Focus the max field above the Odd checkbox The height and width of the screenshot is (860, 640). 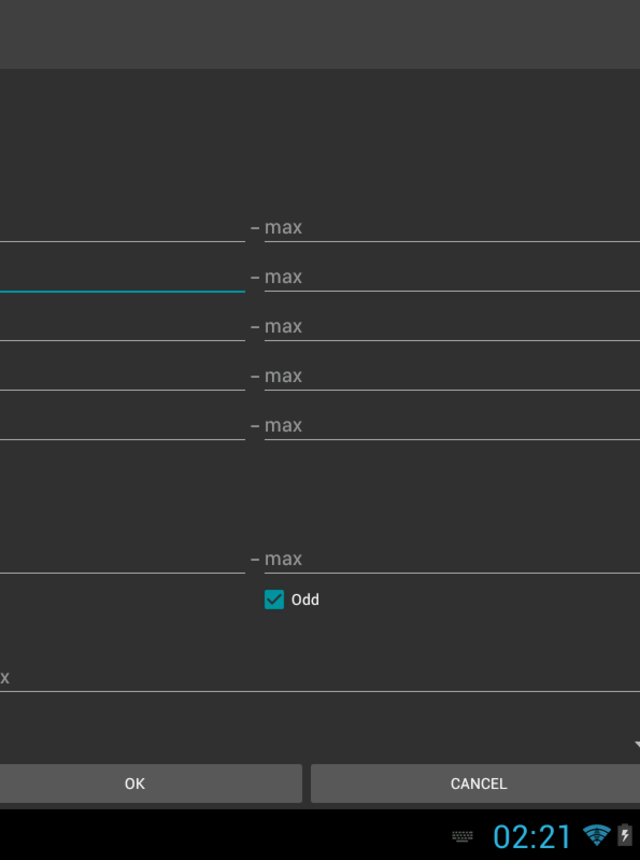452,559
